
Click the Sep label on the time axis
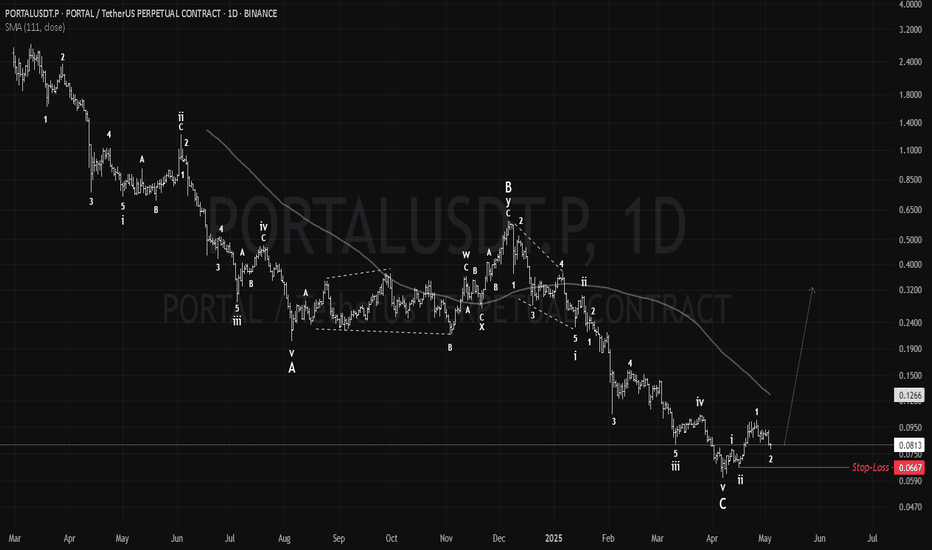[x=338, y=539]
